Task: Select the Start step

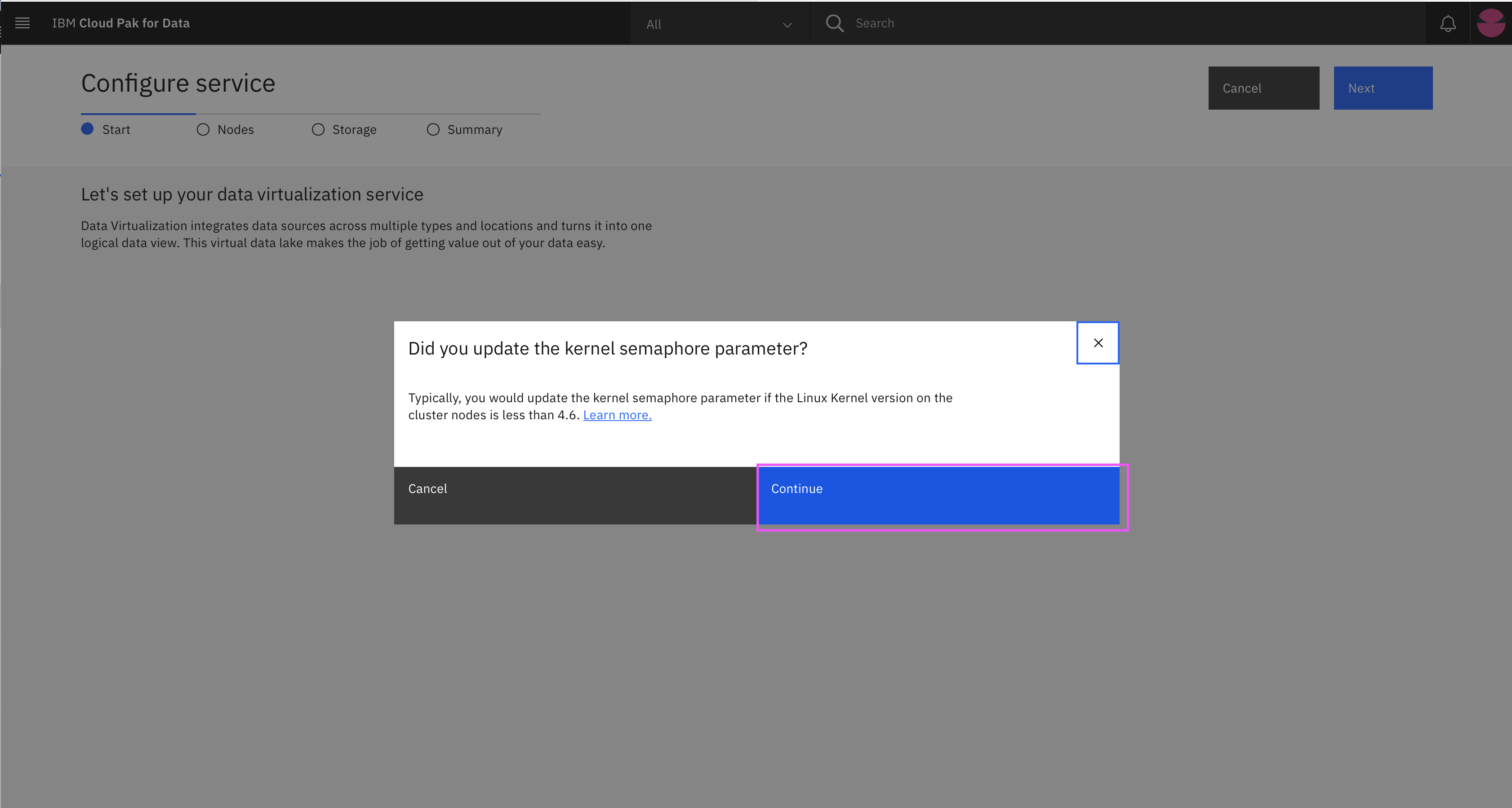Action: point(106,130)
